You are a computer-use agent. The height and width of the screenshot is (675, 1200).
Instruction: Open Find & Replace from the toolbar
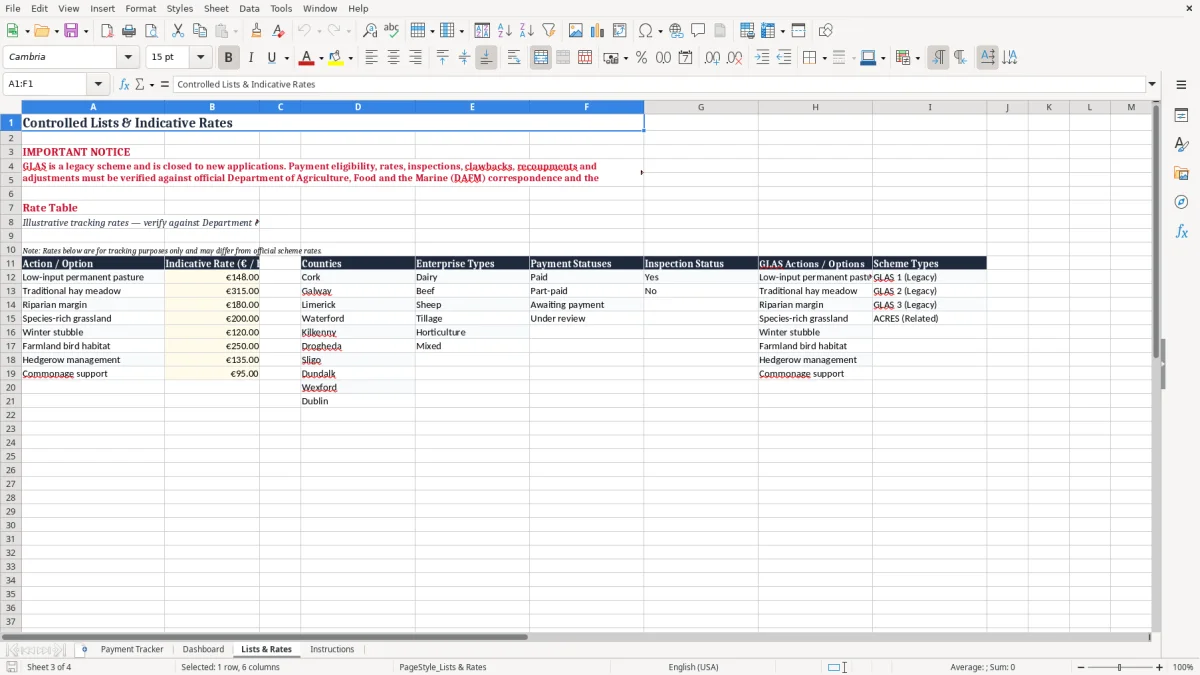[x=370, y=31]
